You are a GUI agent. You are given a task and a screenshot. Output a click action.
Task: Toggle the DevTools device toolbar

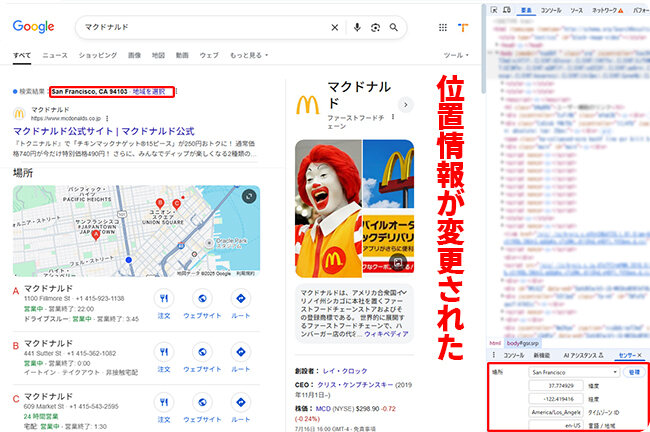(x=507, y=10)
